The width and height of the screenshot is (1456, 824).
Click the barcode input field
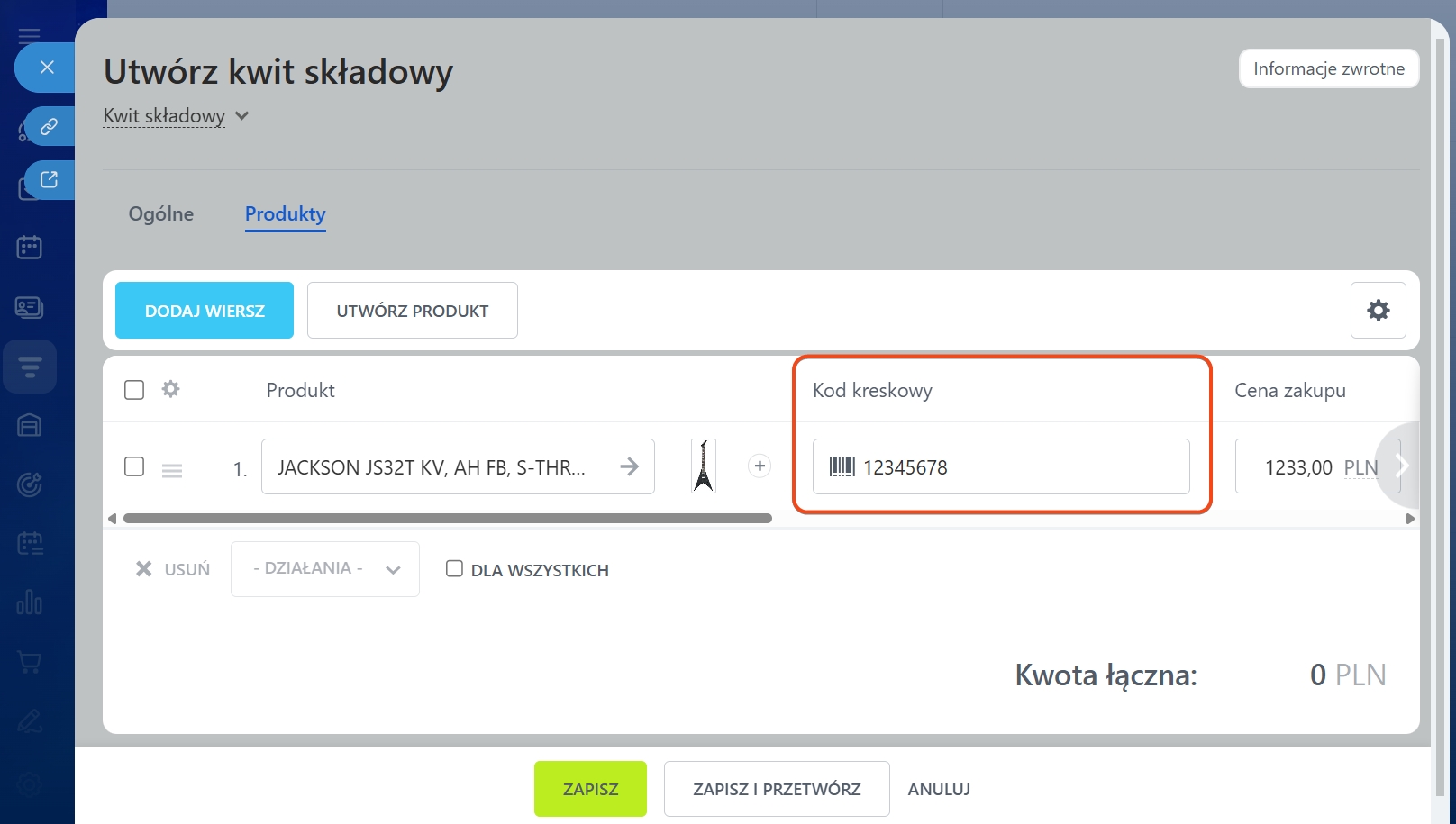[1018, 466]
